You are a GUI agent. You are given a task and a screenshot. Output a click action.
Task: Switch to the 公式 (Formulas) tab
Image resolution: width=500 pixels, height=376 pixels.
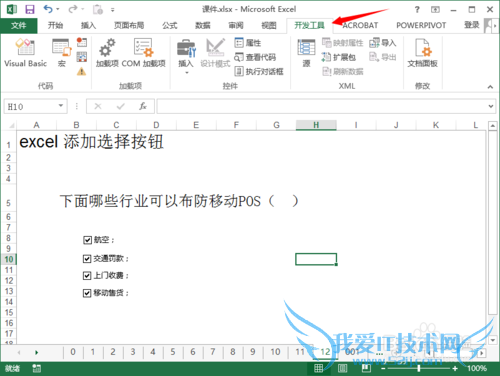pyautogui.click(x=170, y=25)
